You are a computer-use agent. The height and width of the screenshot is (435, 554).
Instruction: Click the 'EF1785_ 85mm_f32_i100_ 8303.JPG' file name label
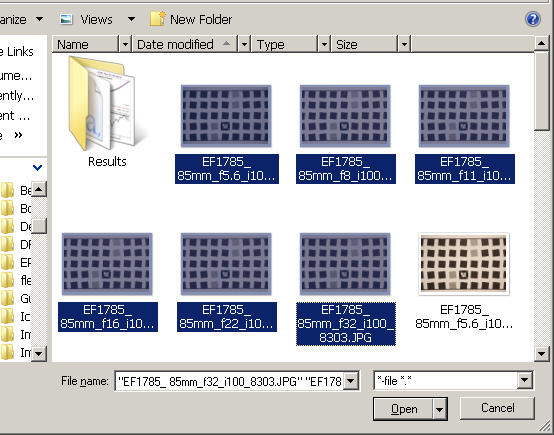click(346, 324)
